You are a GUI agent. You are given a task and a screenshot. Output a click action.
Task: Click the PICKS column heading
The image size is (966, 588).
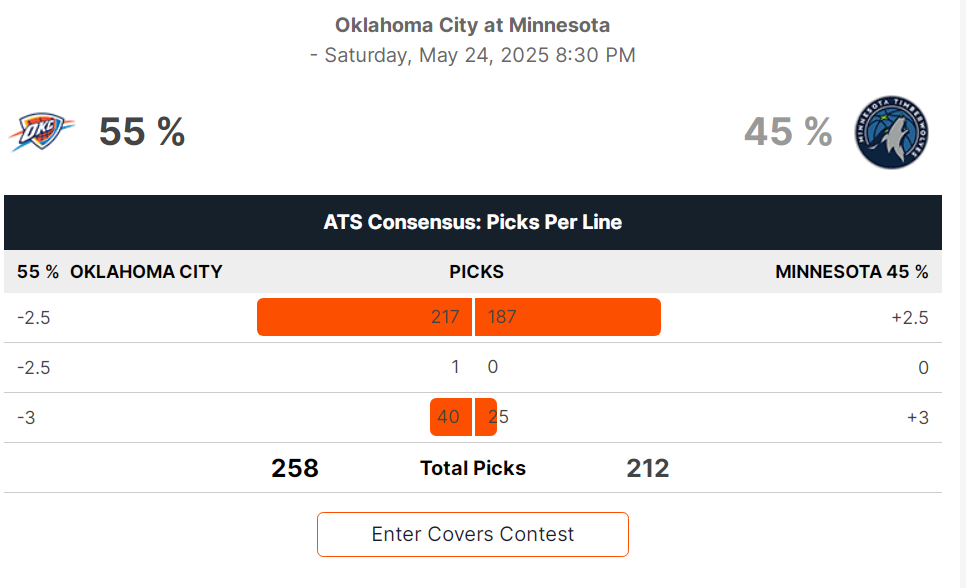point(476,272)
